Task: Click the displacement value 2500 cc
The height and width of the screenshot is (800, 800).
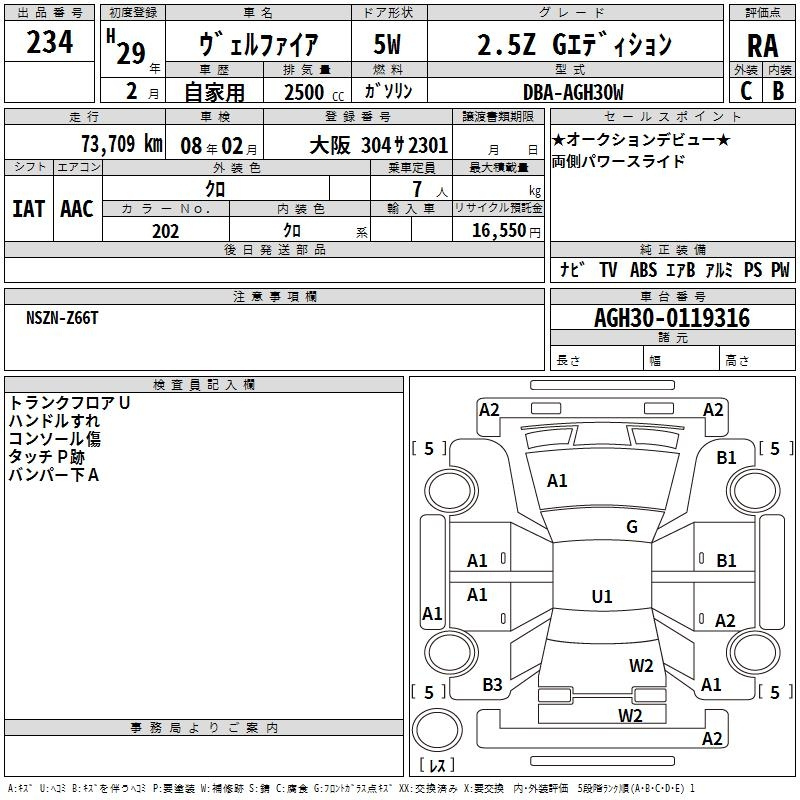Action: [314, 92]
